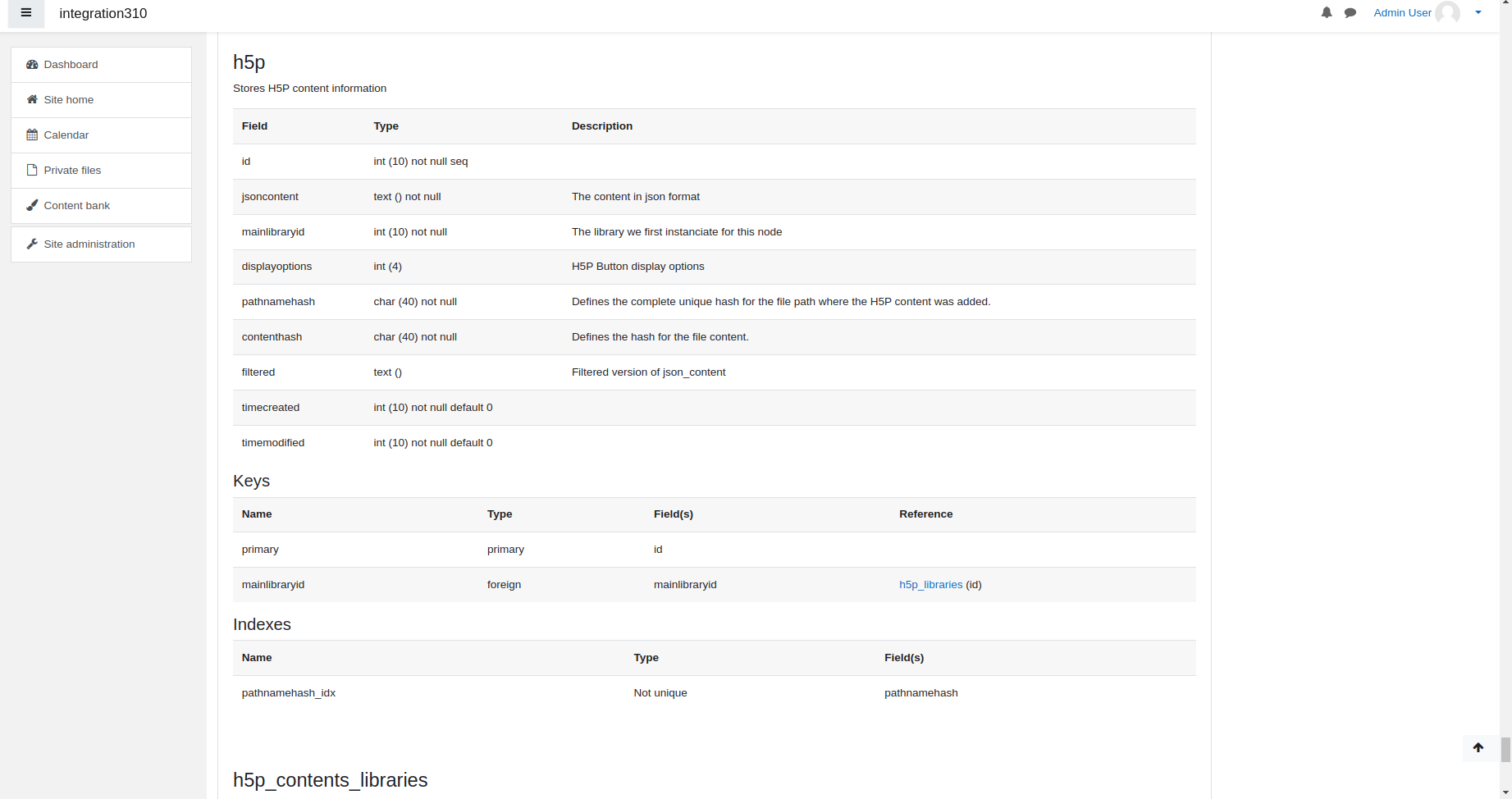The image size is (1512, 799).
Task: Click the Calendar icon in the sidebar
Action: pyautogui.click(x=32, y=135)
